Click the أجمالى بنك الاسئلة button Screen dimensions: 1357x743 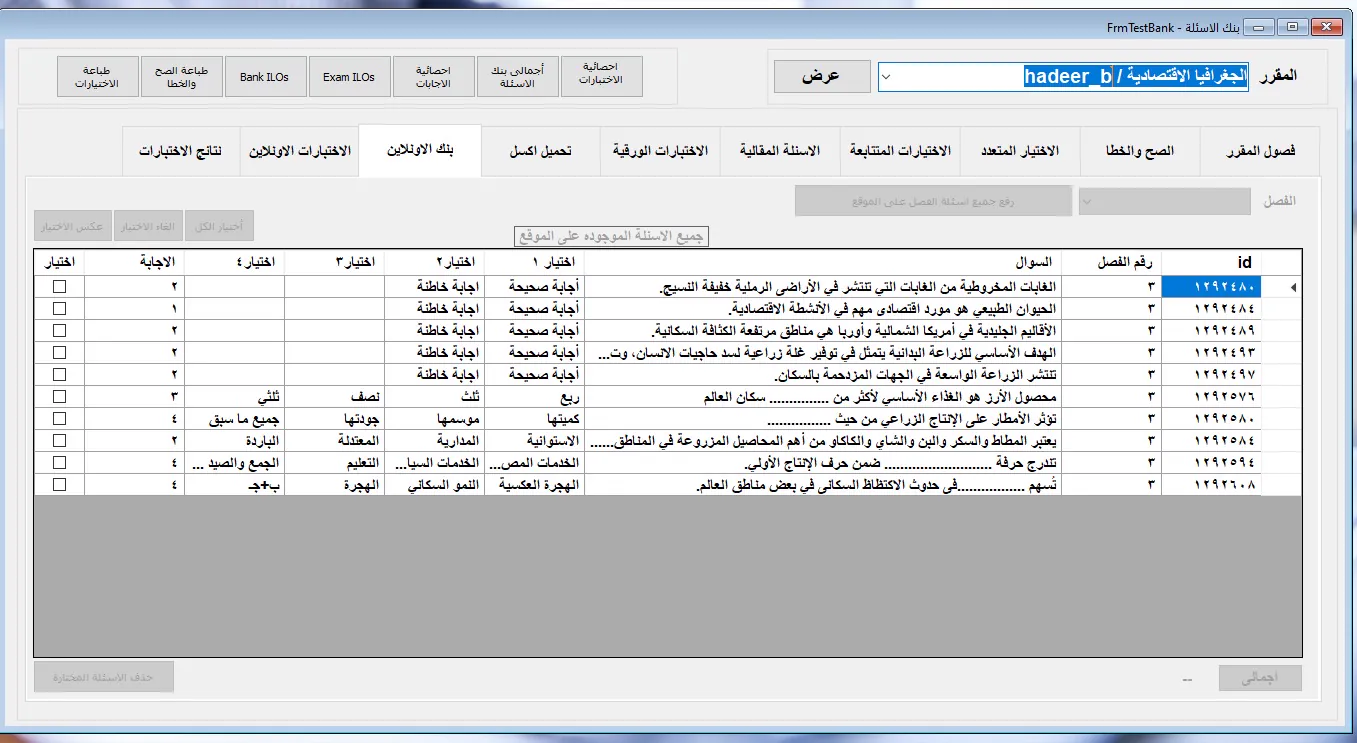click(x=517, y=76)
